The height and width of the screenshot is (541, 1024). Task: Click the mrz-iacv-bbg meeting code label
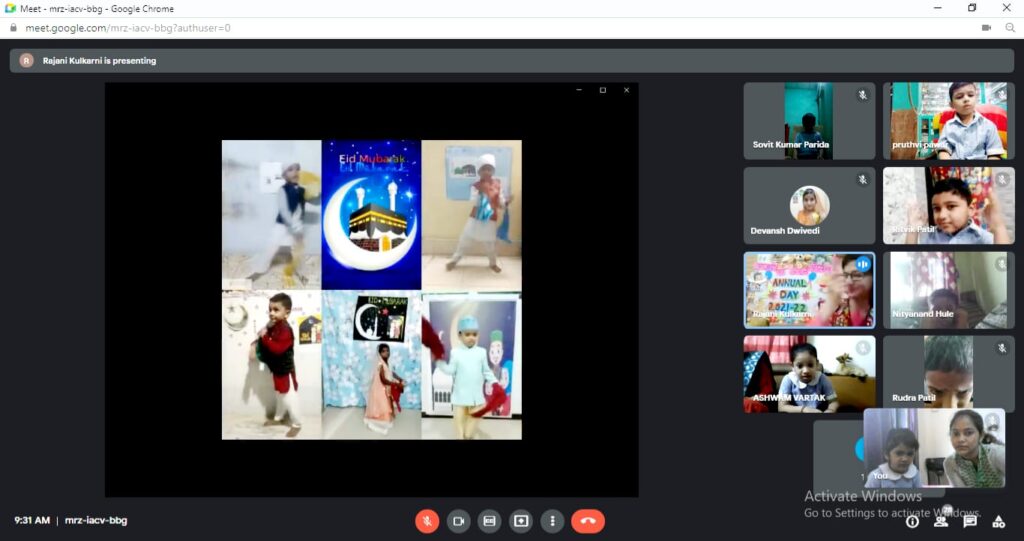tap(96, 521)
